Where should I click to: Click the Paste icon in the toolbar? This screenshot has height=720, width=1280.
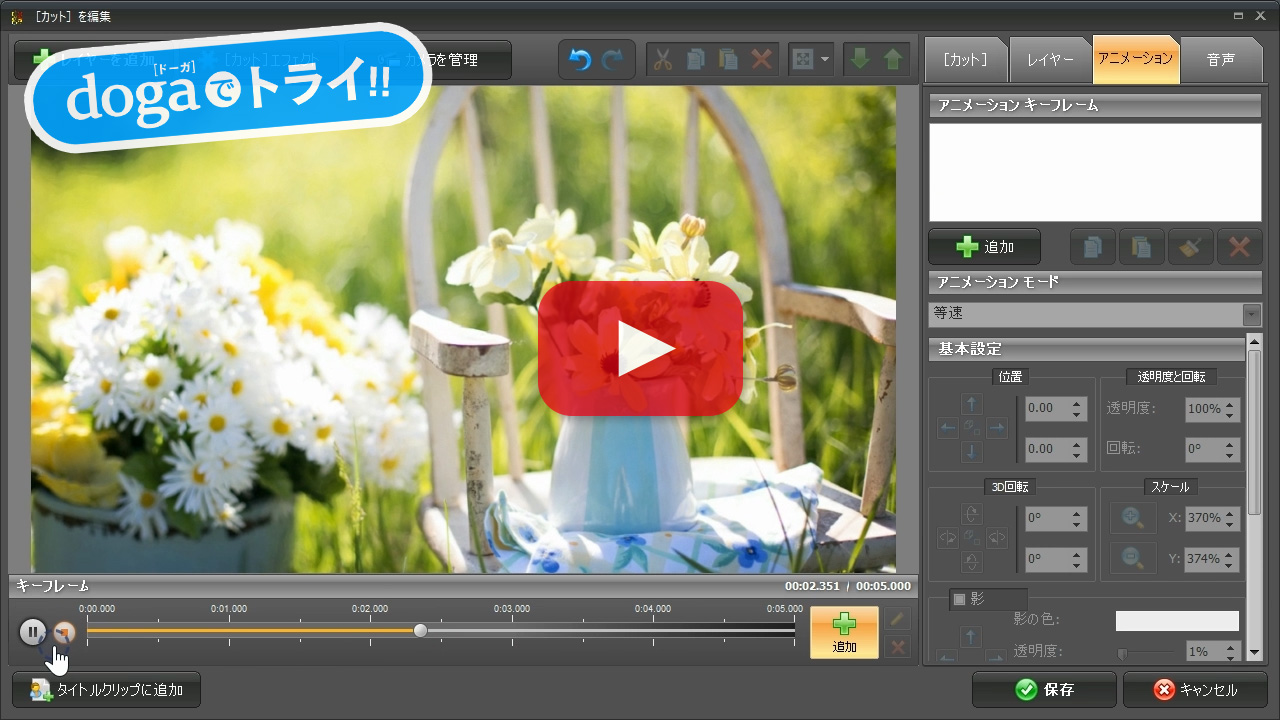point(728,58)
